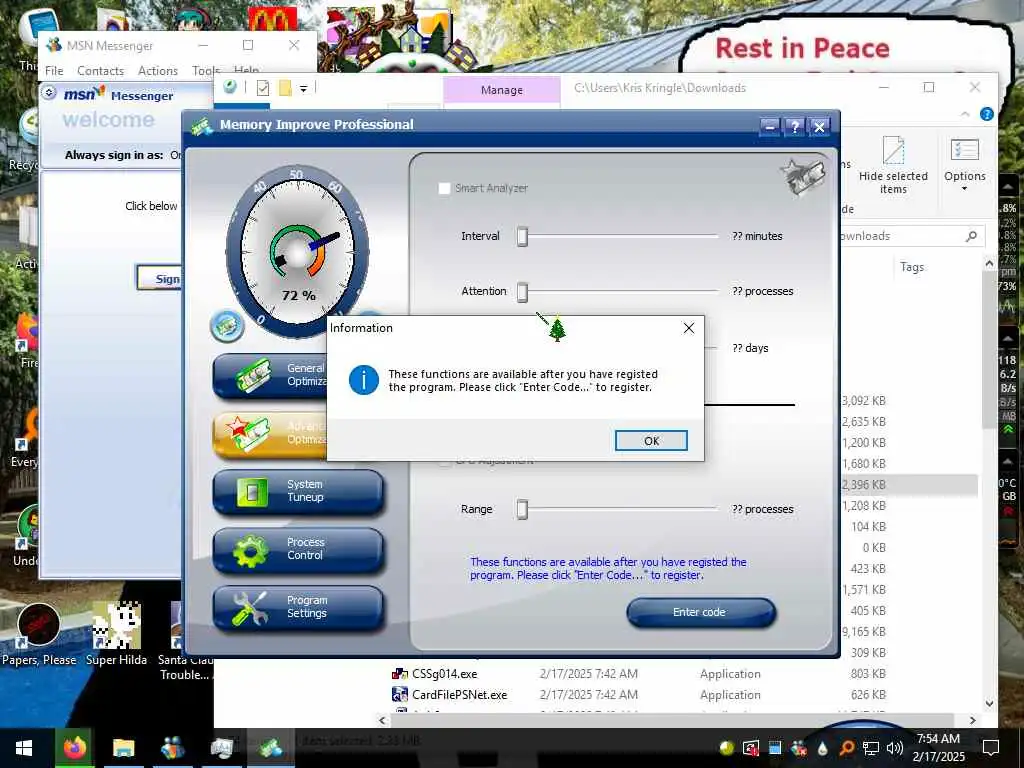
Task: Click the MSN Messenger title bar icon
Action: click(x=54, y=46)
